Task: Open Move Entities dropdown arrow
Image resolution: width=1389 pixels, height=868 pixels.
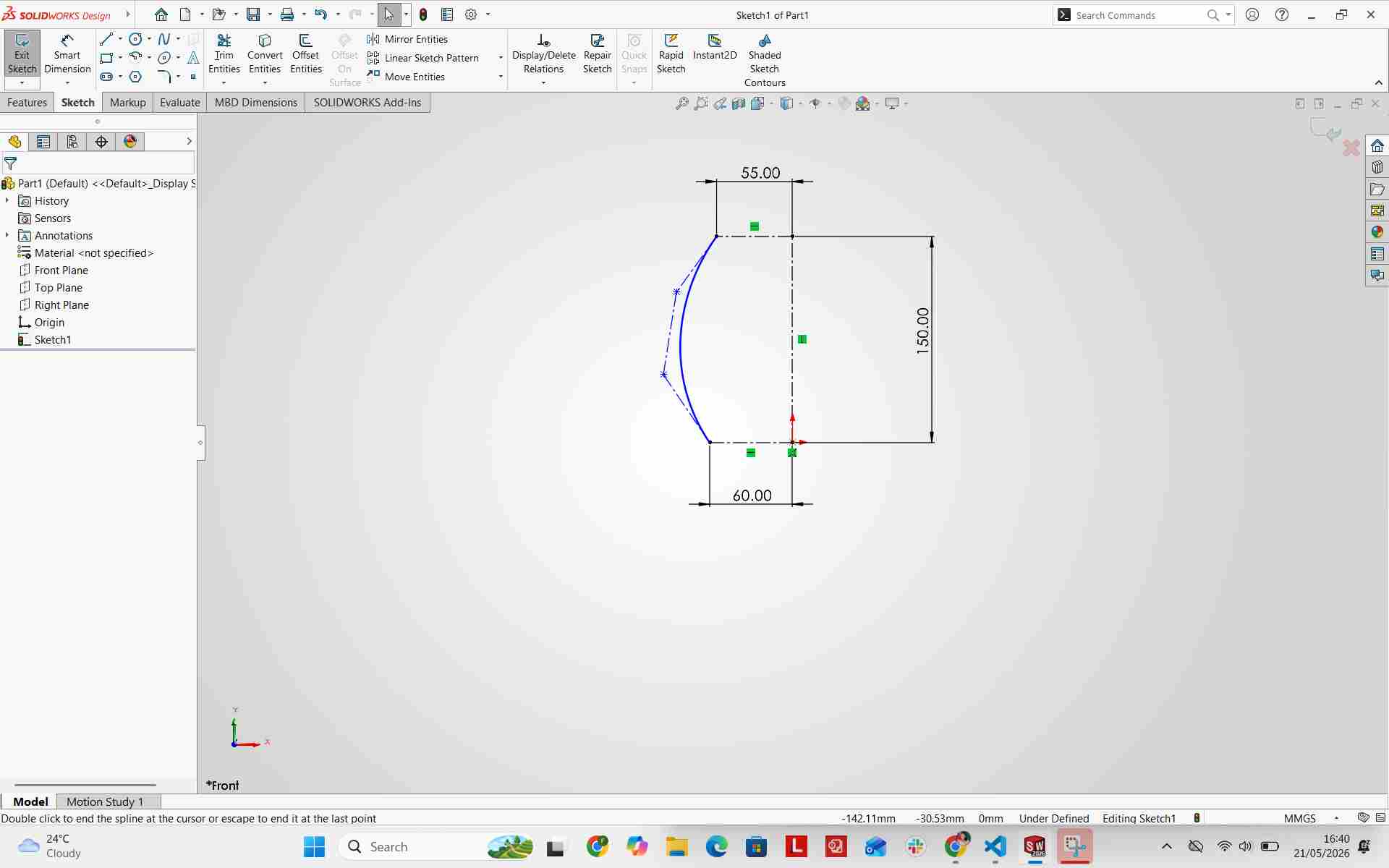Action: pos(501,77)
